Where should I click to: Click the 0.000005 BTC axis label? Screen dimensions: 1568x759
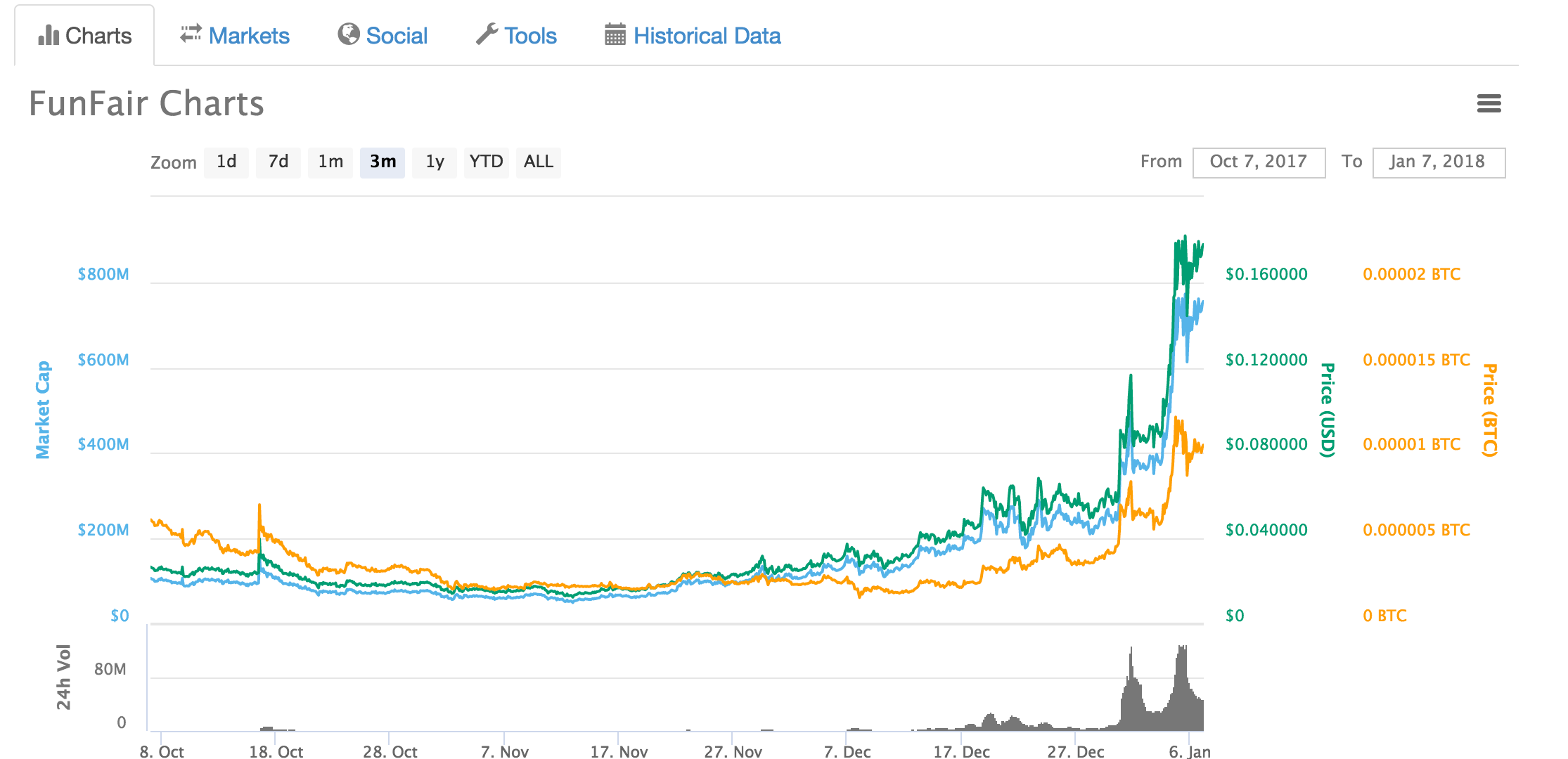click(x=1417, y=530)
